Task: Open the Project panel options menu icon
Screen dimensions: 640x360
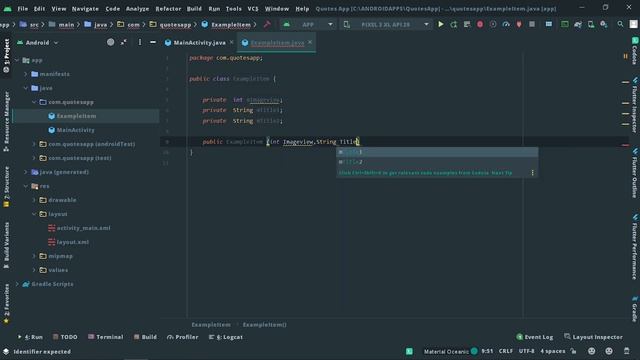Action: (x=140, y=42)
